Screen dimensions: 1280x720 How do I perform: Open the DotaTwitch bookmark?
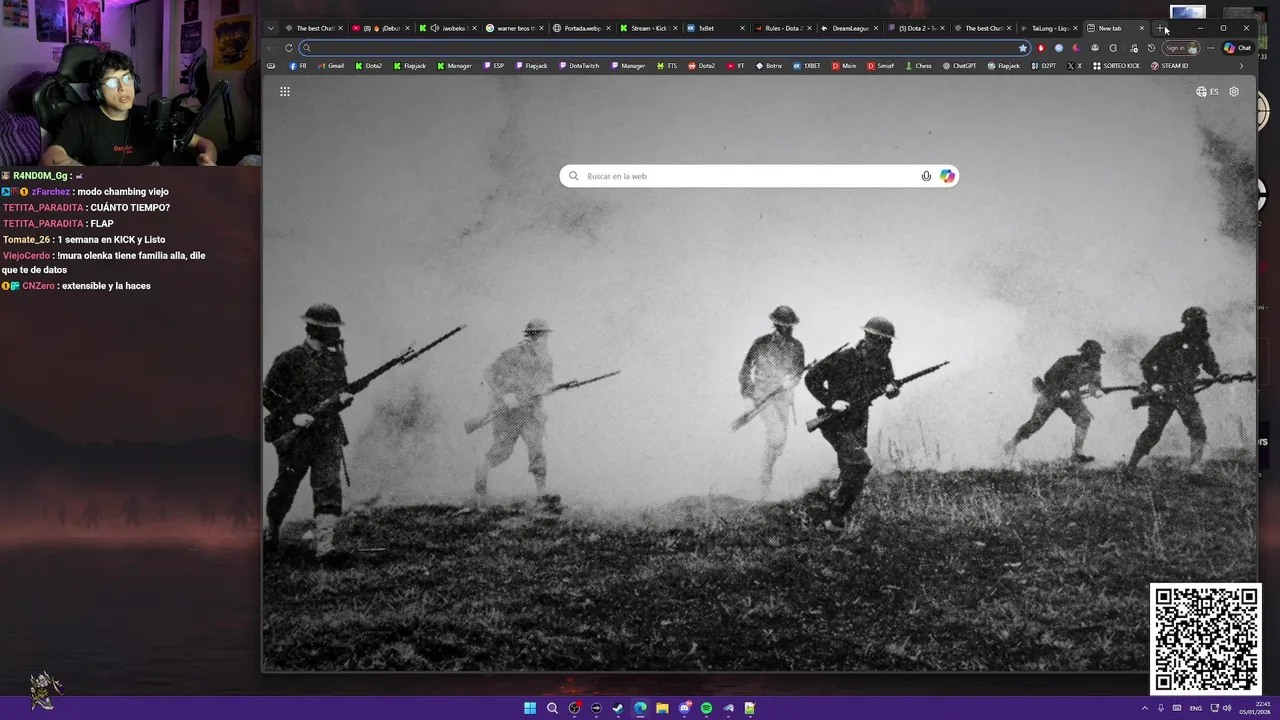[580, 66]
